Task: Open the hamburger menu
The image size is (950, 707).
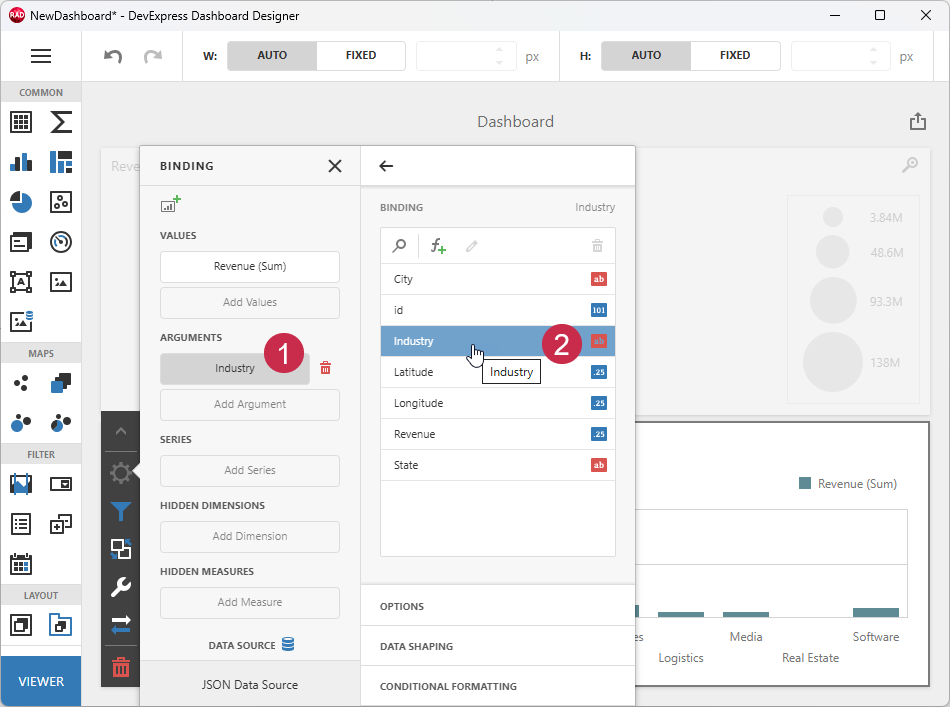Action: coord(41,56)
